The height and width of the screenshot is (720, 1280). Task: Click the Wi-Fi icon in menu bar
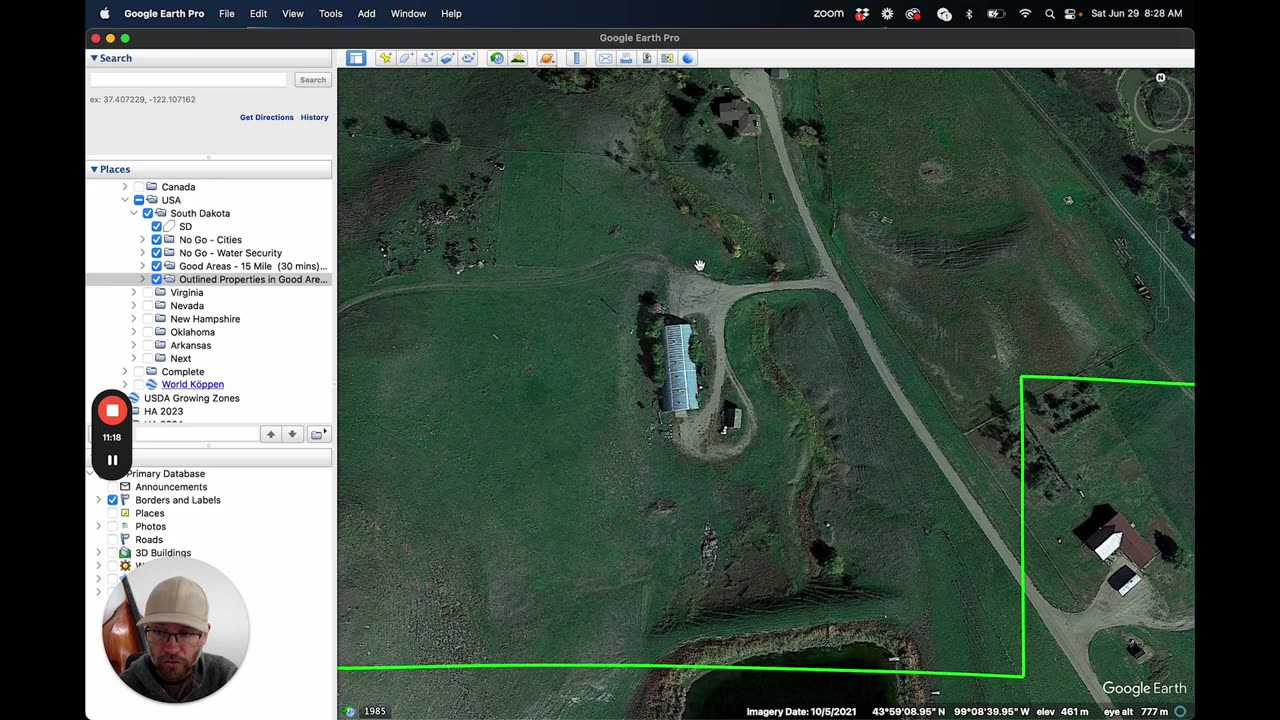pos(1025,14)
